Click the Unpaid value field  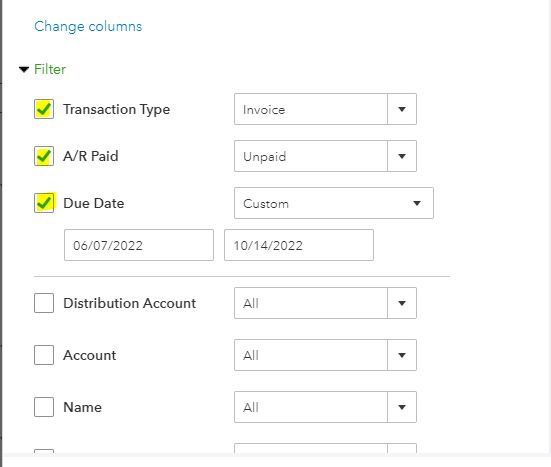[x=311, y=156]
